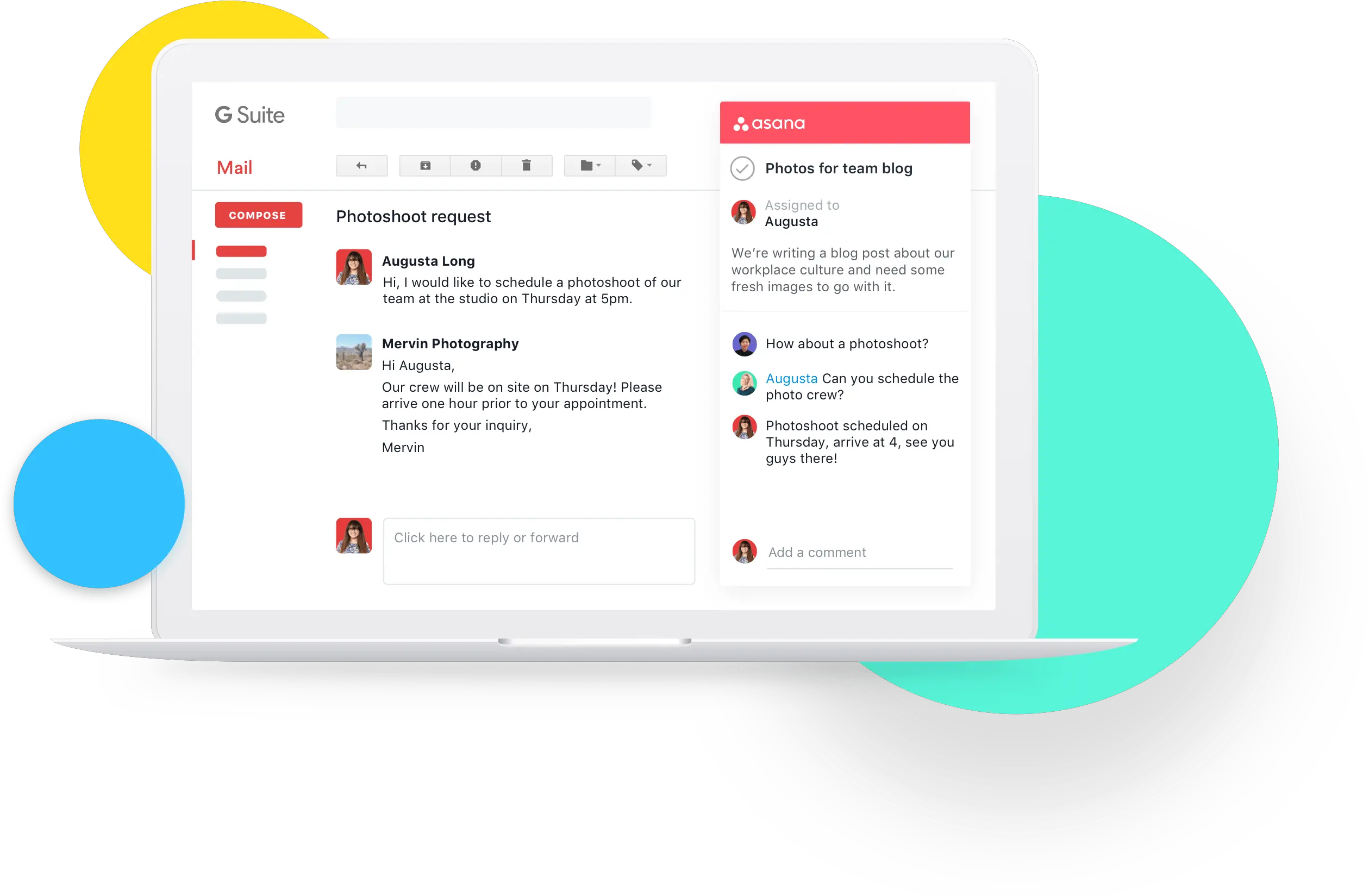Click the info icon in Gmail toolbar
Image resolution: width=1369 pixels, height=896 pixels.
point(474,165)
